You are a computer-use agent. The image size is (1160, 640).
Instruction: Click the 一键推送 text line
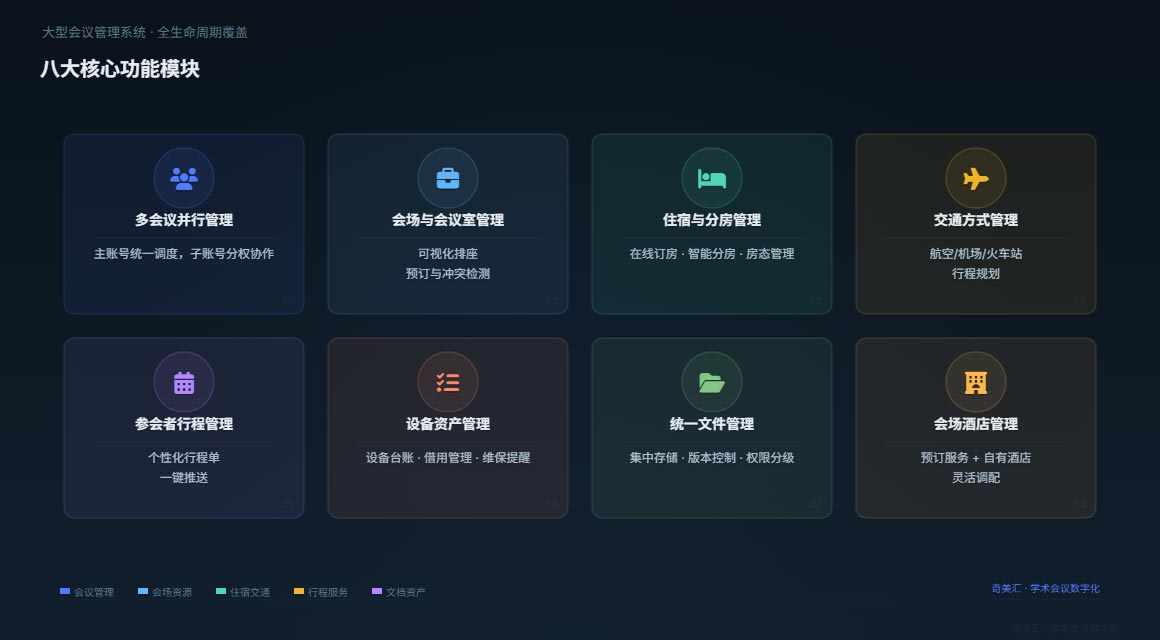pos(183,478)
